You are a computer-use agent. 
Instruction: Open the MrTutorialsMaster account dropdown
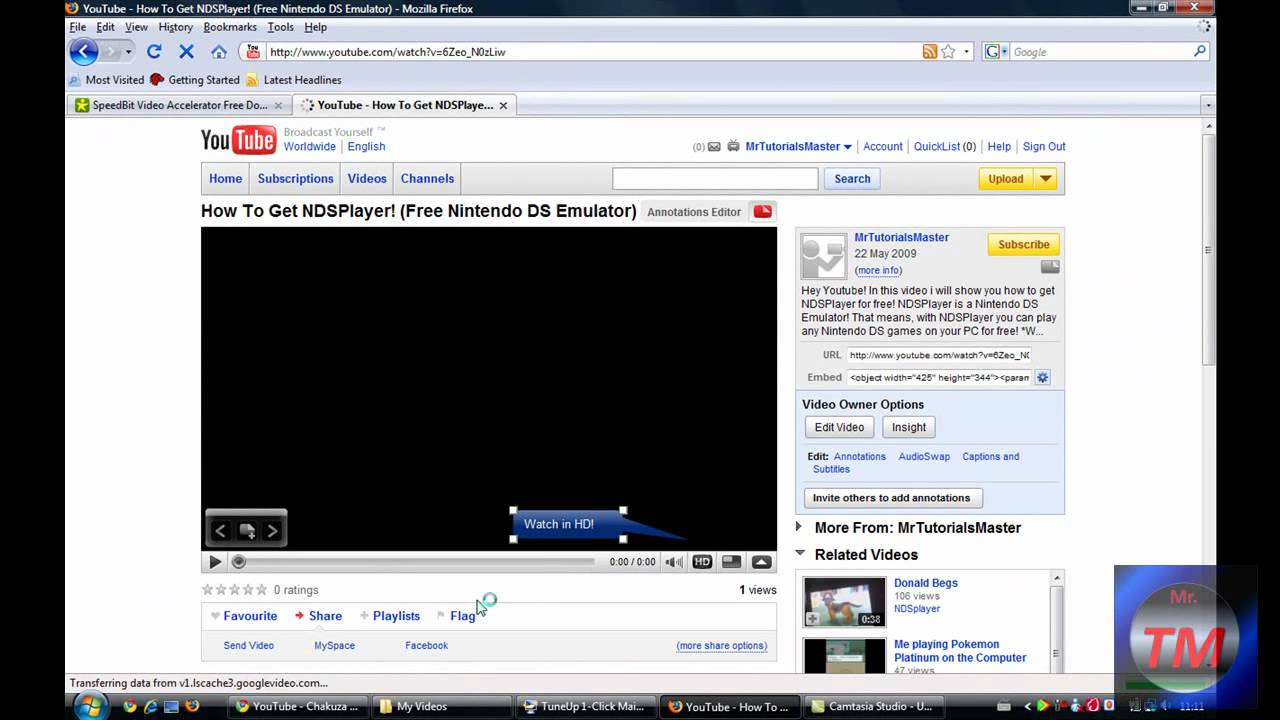tap(847, 147)
